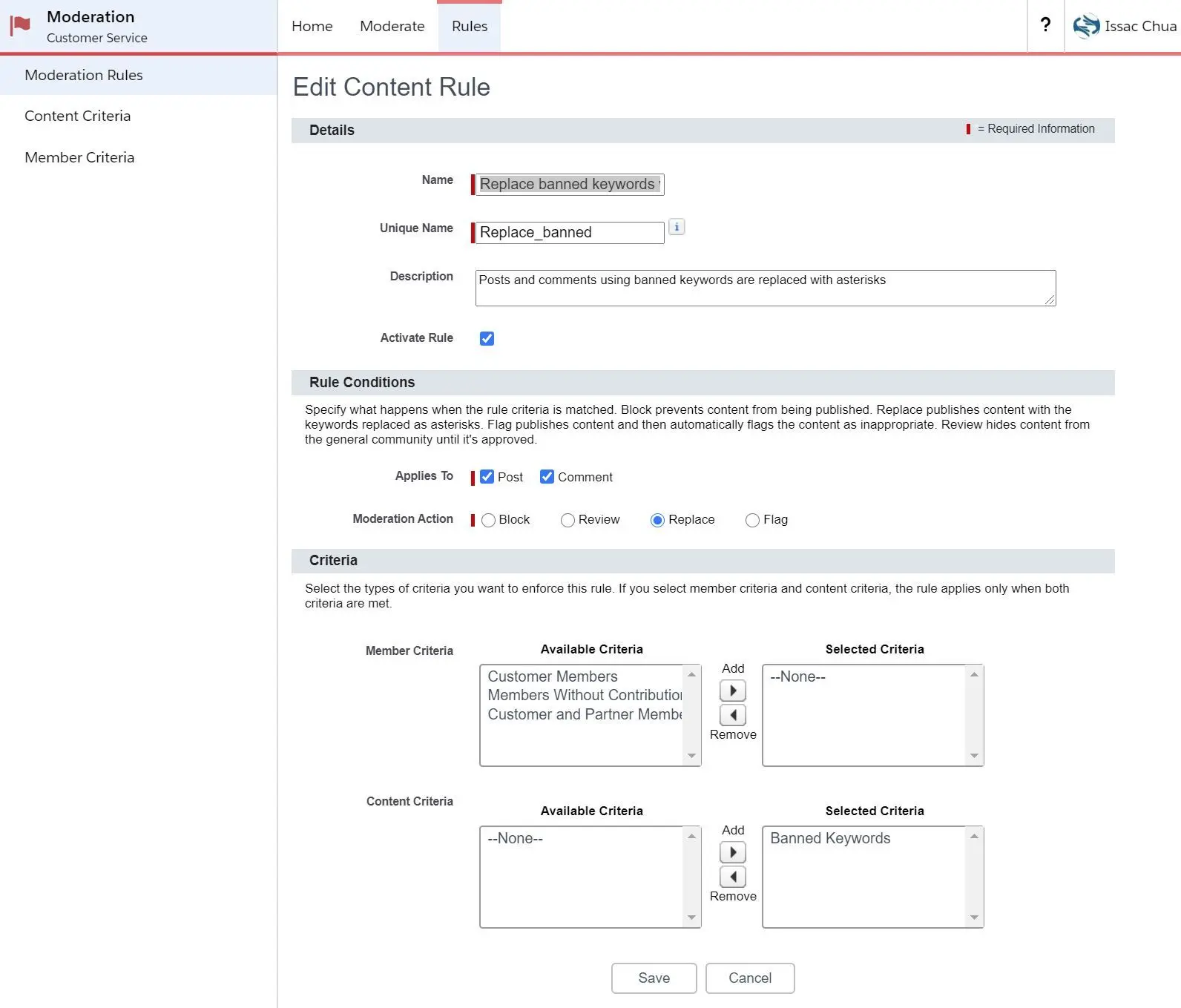Click Remove arrow for Content Criteria

coord(733,877)
